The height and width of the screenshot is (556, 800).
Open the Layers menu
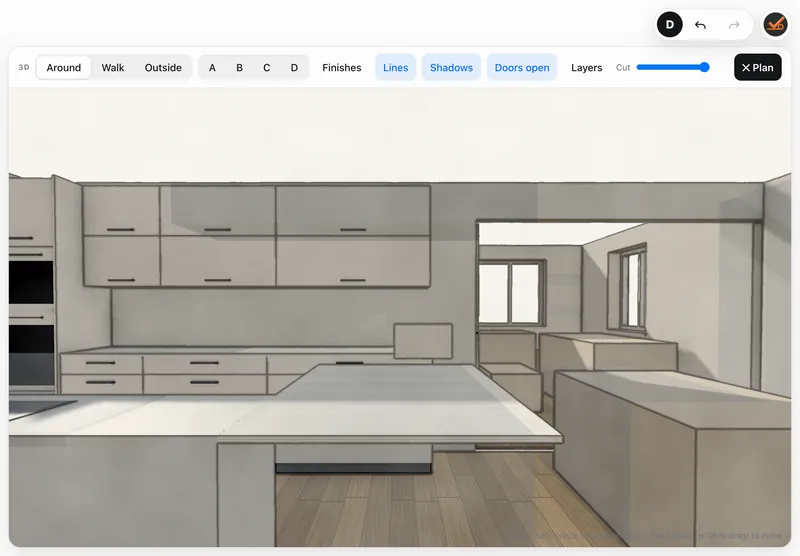tap(587, 67)
